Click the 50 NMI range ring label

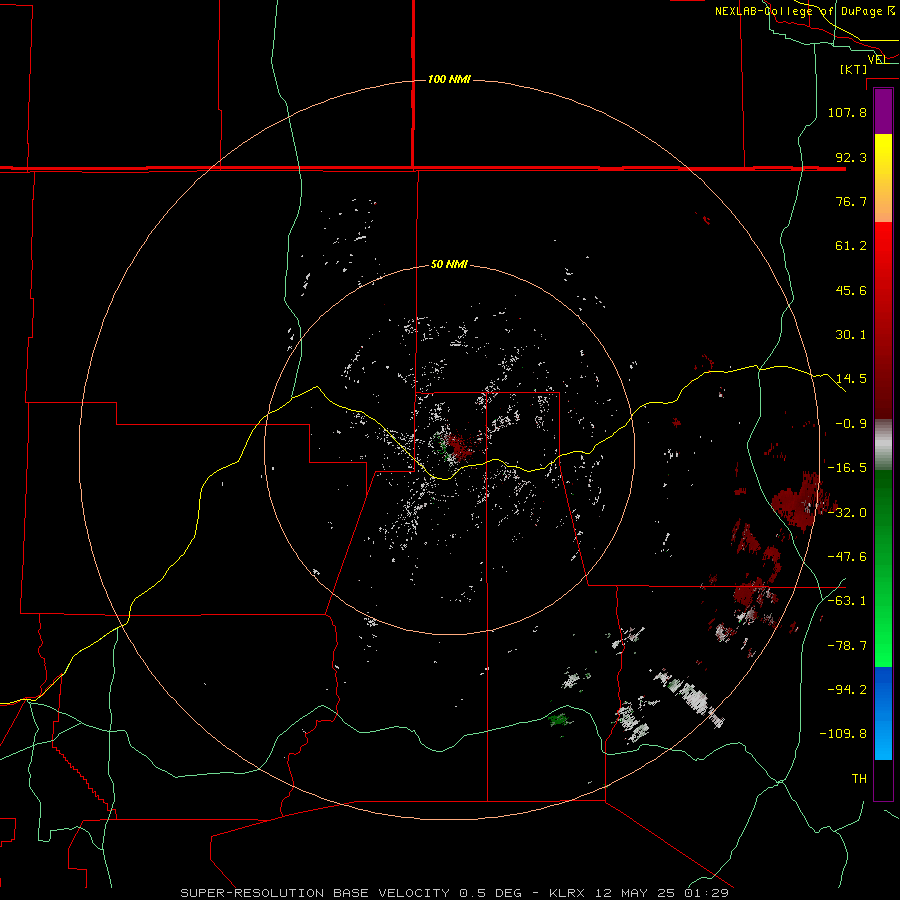click(449, 265)
